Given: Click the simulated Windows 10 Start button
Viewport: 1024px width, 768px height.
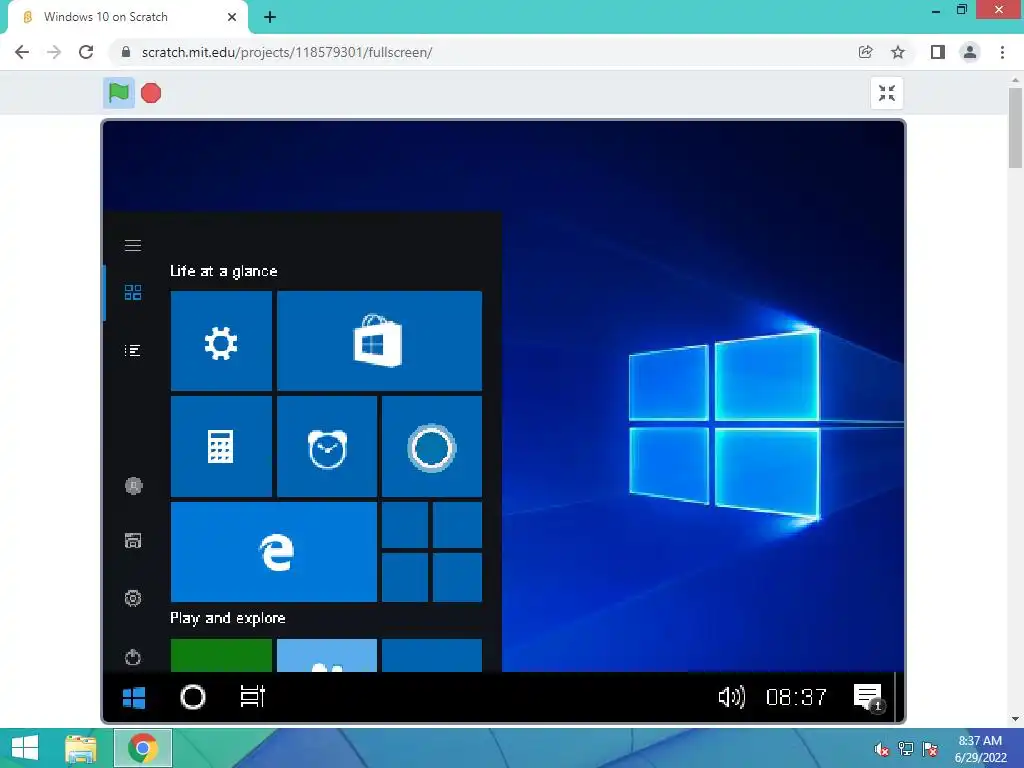Looking at the screenshot, I should click(134, 697).
